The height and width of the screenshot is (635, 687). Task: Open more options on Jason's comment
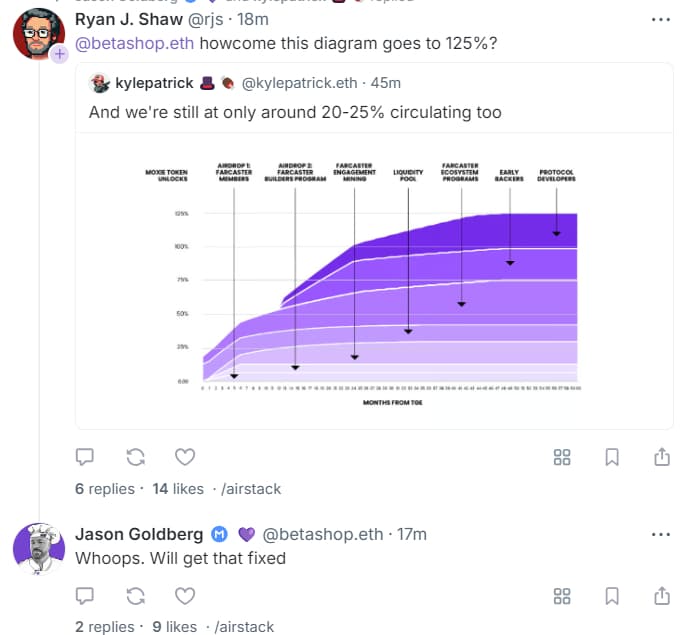tap(661, 534)
